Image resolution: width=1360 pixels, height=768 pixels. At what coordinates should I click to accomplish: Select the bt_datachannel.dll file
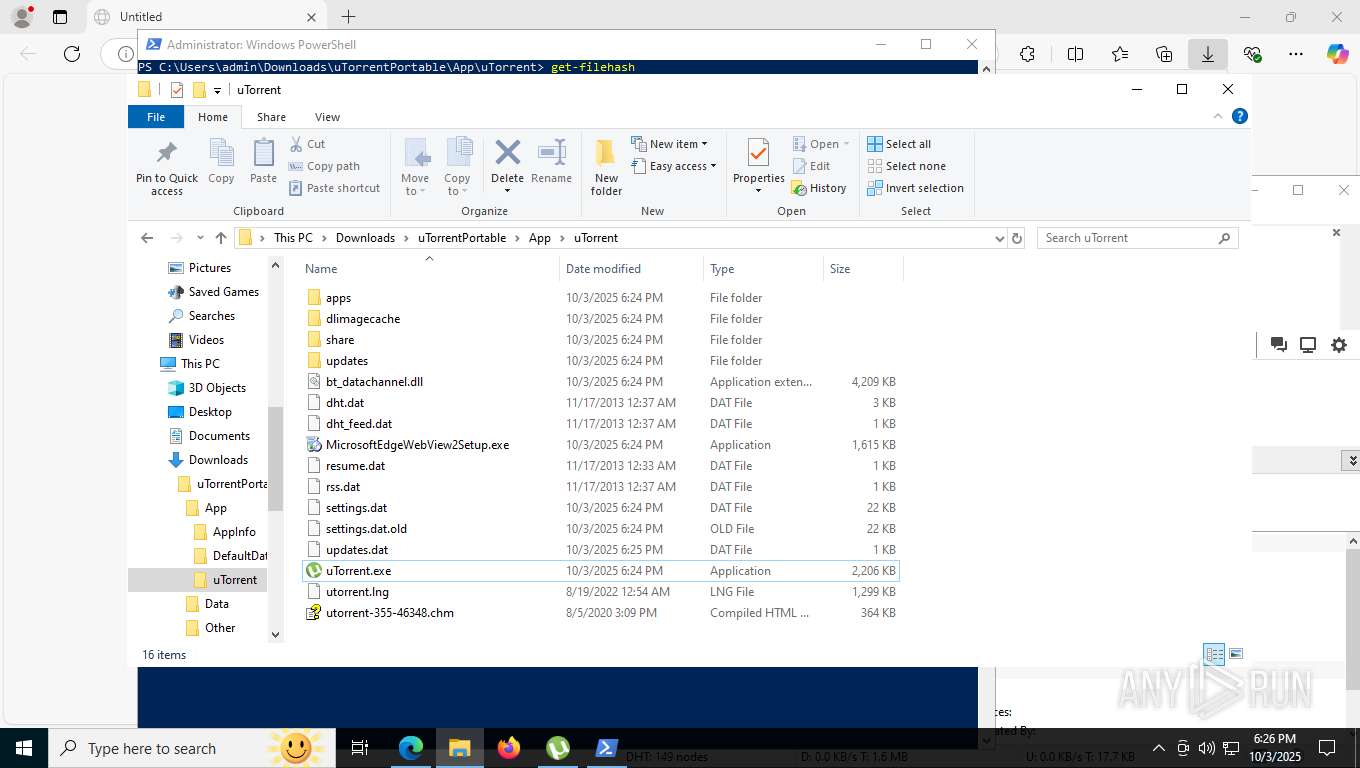click(600, 382)
